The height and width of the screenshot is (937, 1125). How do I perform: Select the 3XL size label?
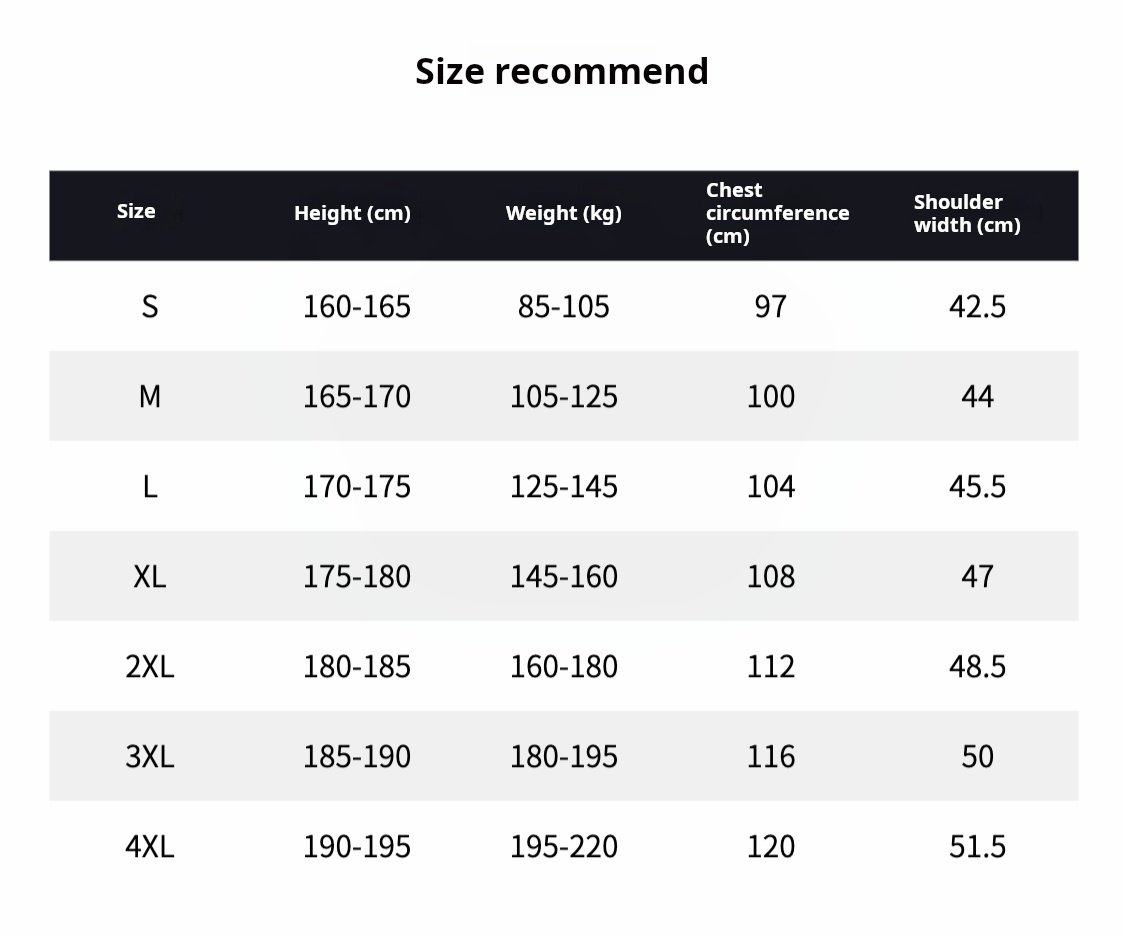pyautogui.click(x=149, y=757)
